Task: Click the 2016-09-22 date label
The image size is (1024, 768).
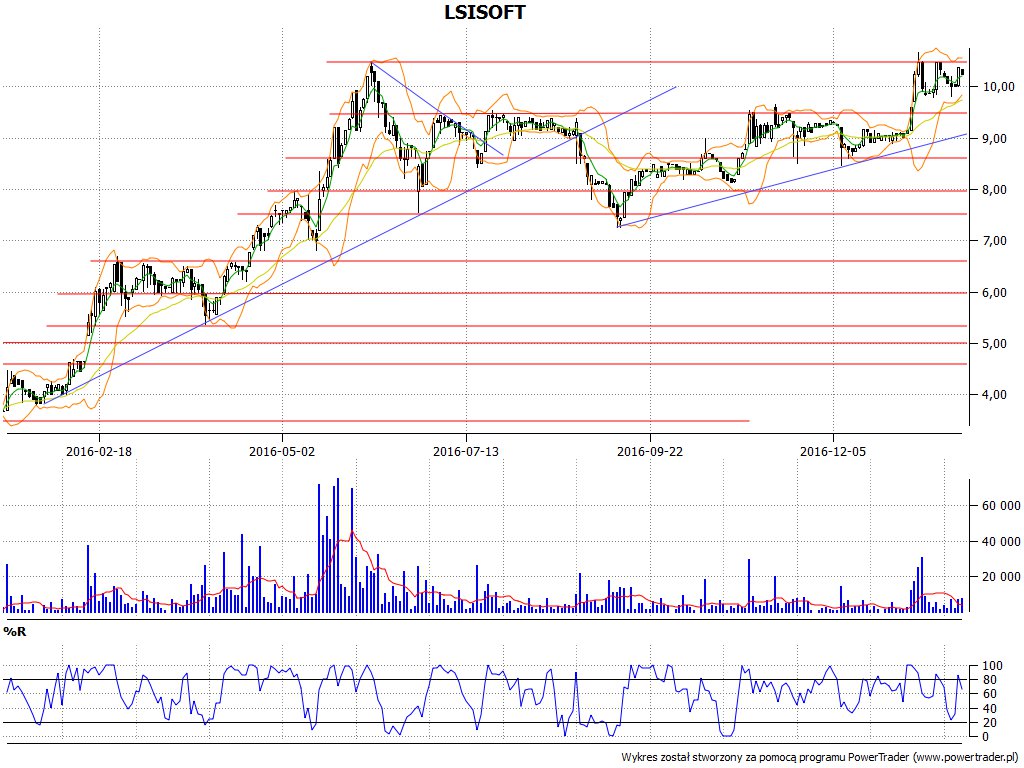Action: pyautogui.click(x=650, y=451)
